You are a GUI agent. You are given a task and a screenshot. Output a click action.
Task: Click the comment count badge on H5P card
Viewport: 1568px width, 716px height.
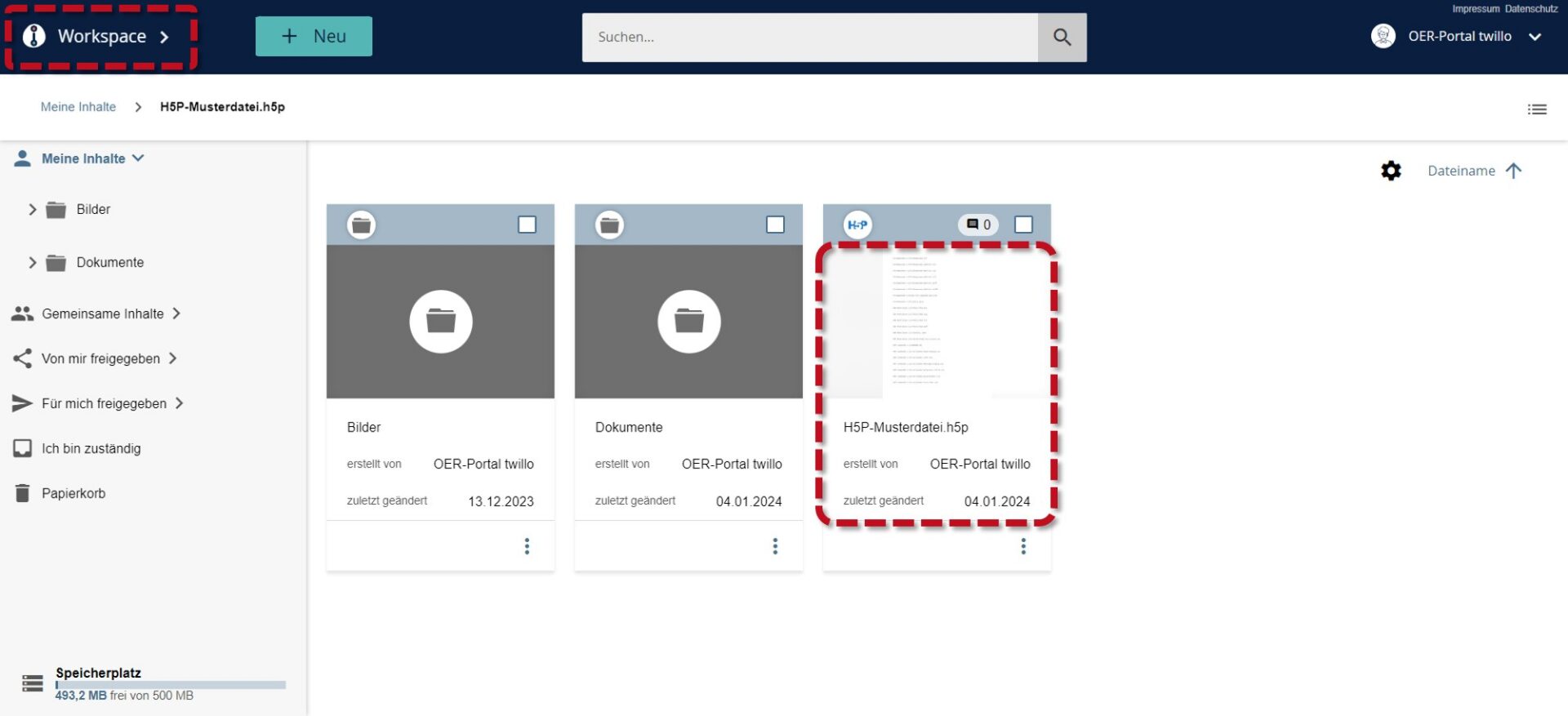tap(978, 225)
